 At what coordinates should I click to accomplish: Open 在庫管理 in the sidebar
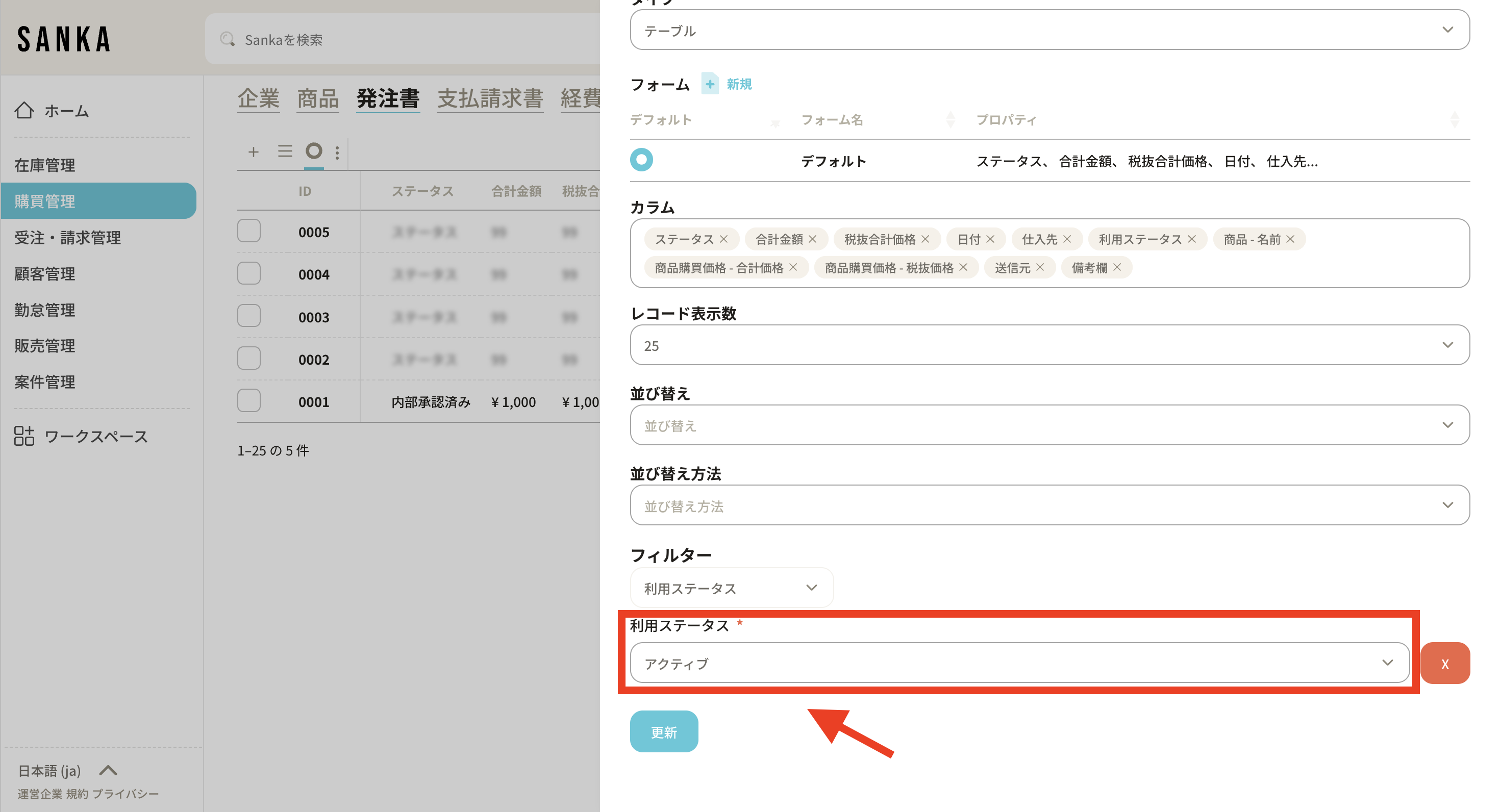point(45,165)
